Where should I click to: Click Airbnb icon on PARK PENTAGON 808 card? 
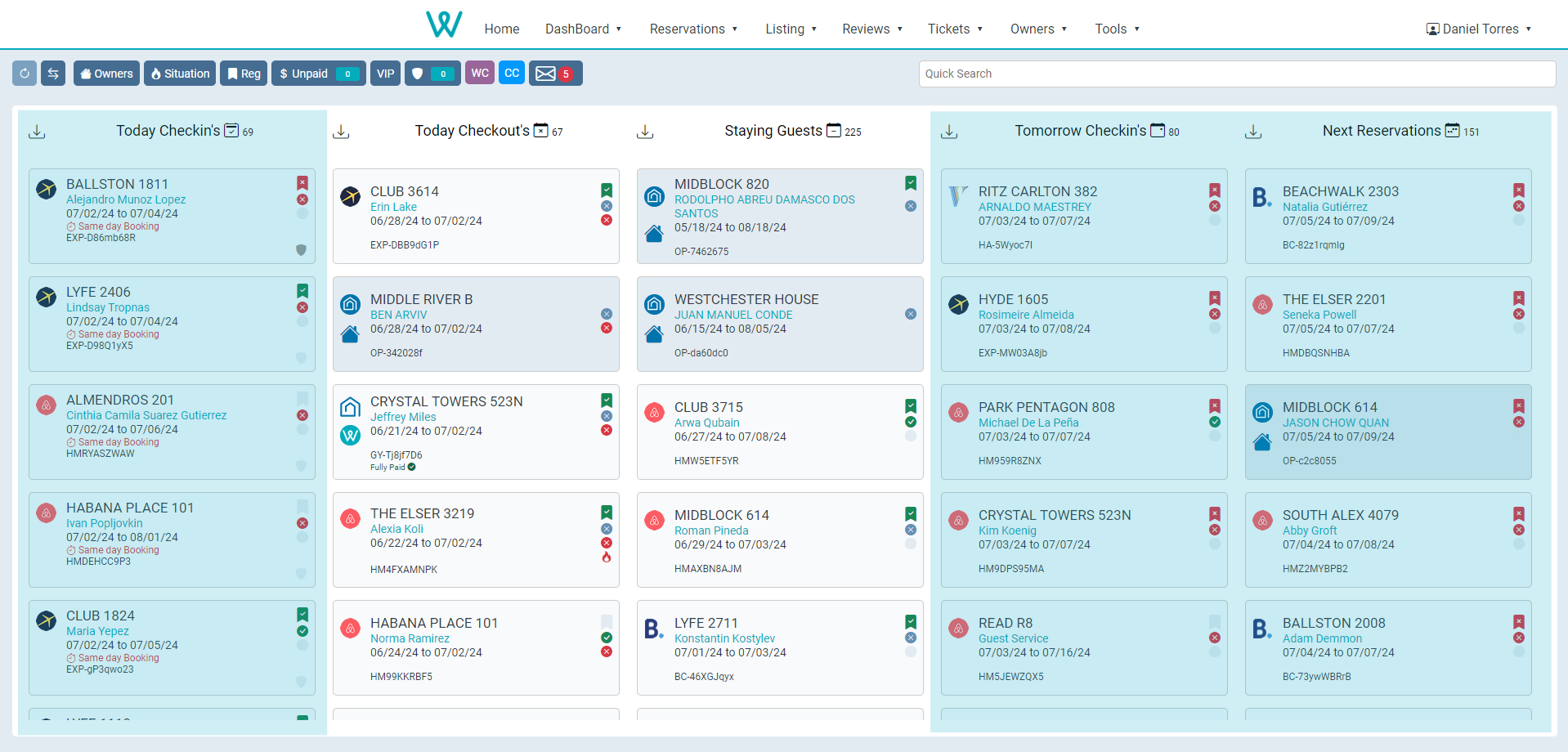(958, 413)
